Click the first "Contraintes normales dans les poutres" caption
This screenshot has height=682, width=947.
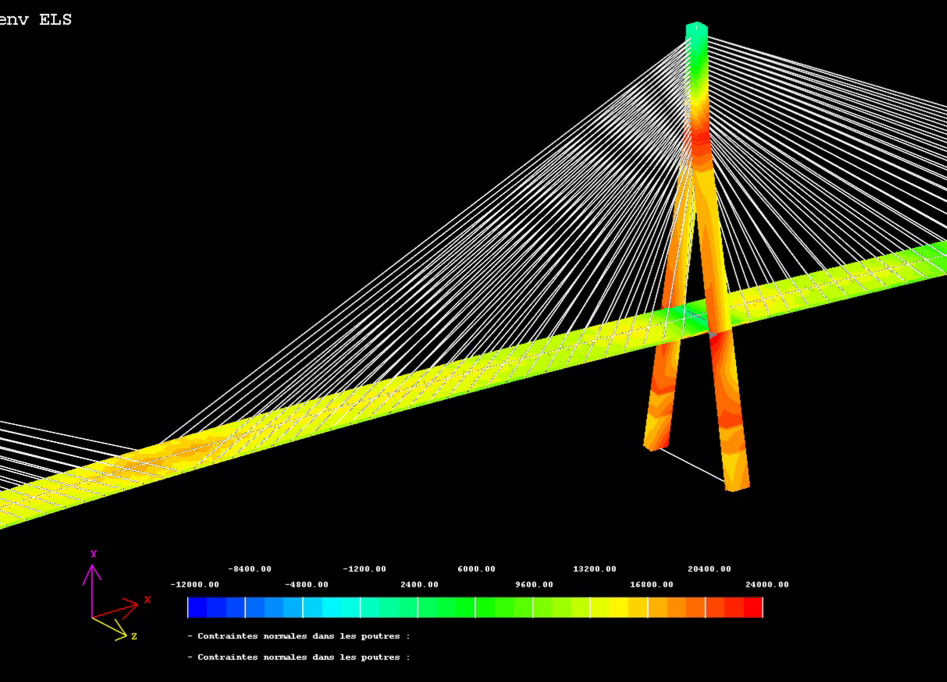tap(299, 636)
